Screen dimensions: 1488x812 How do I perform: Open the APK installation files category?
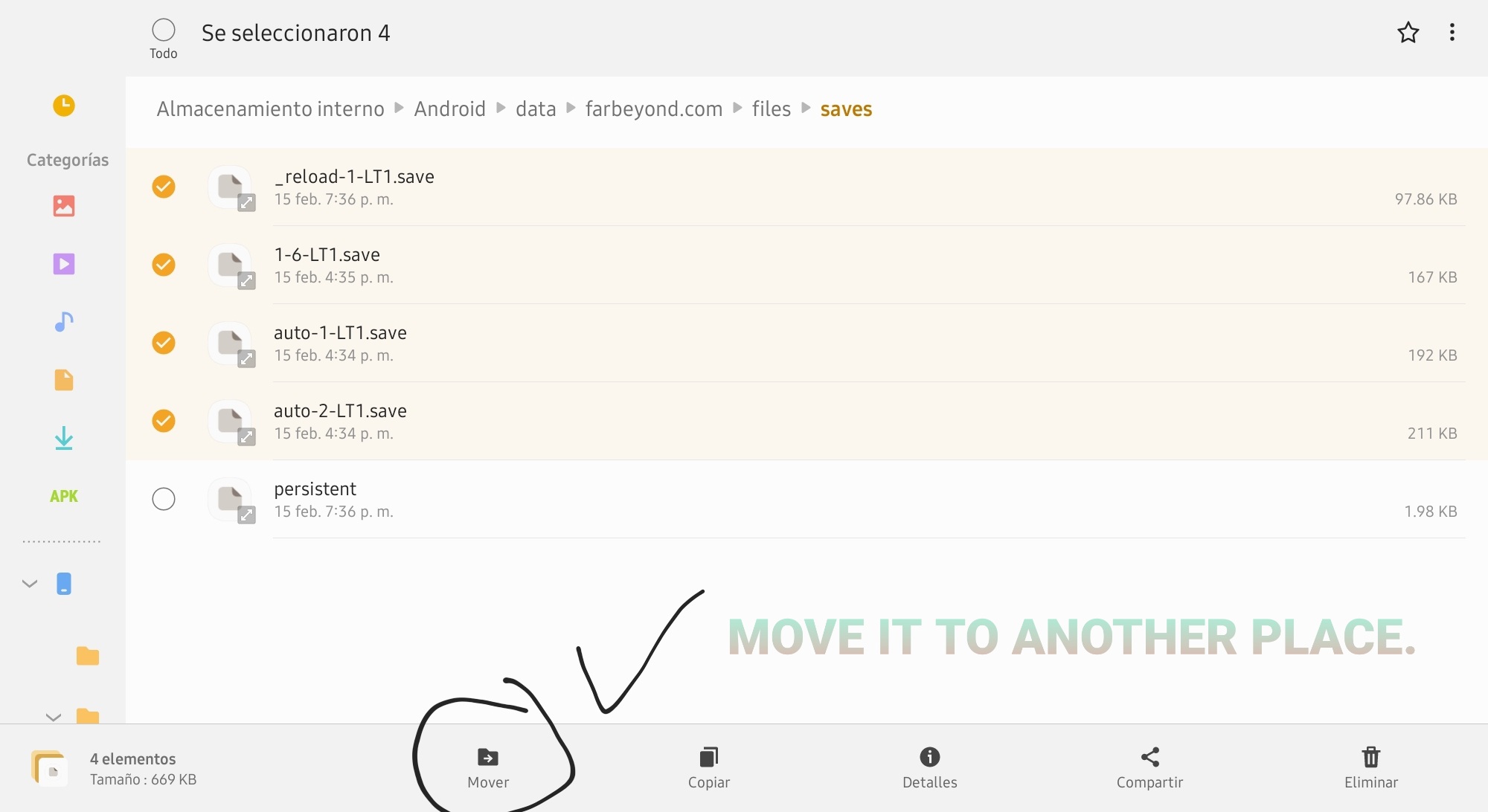[64, 496]
